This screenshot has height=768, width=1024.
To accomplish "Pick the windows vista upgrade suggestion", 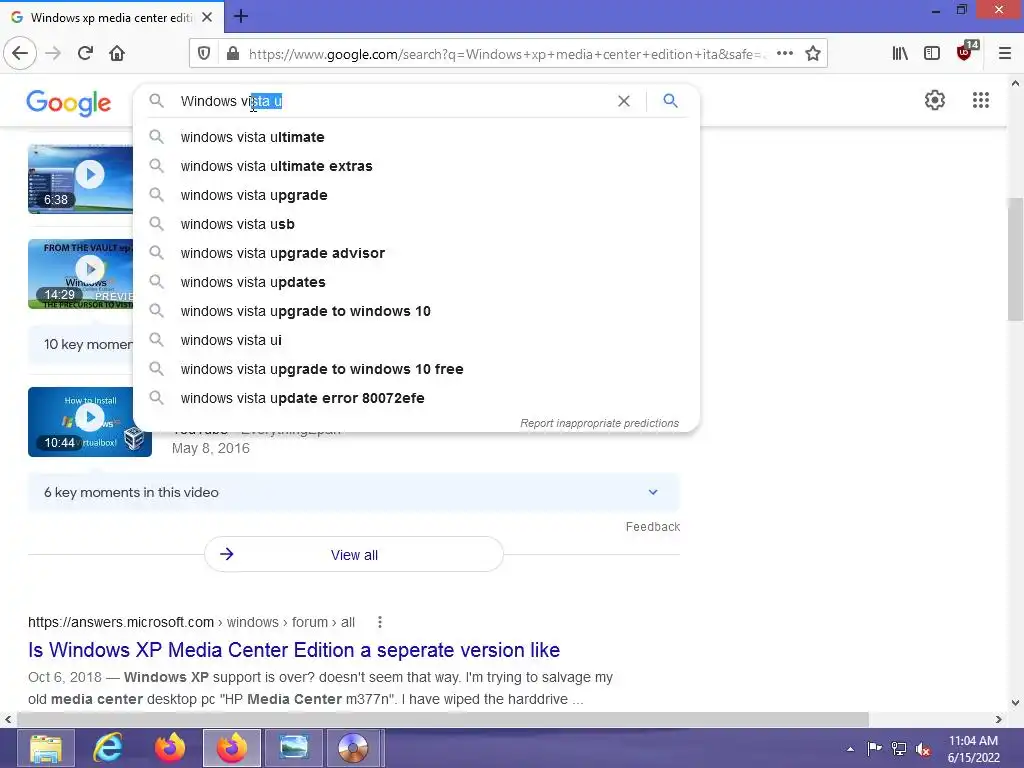I will (x=416, y=195).
